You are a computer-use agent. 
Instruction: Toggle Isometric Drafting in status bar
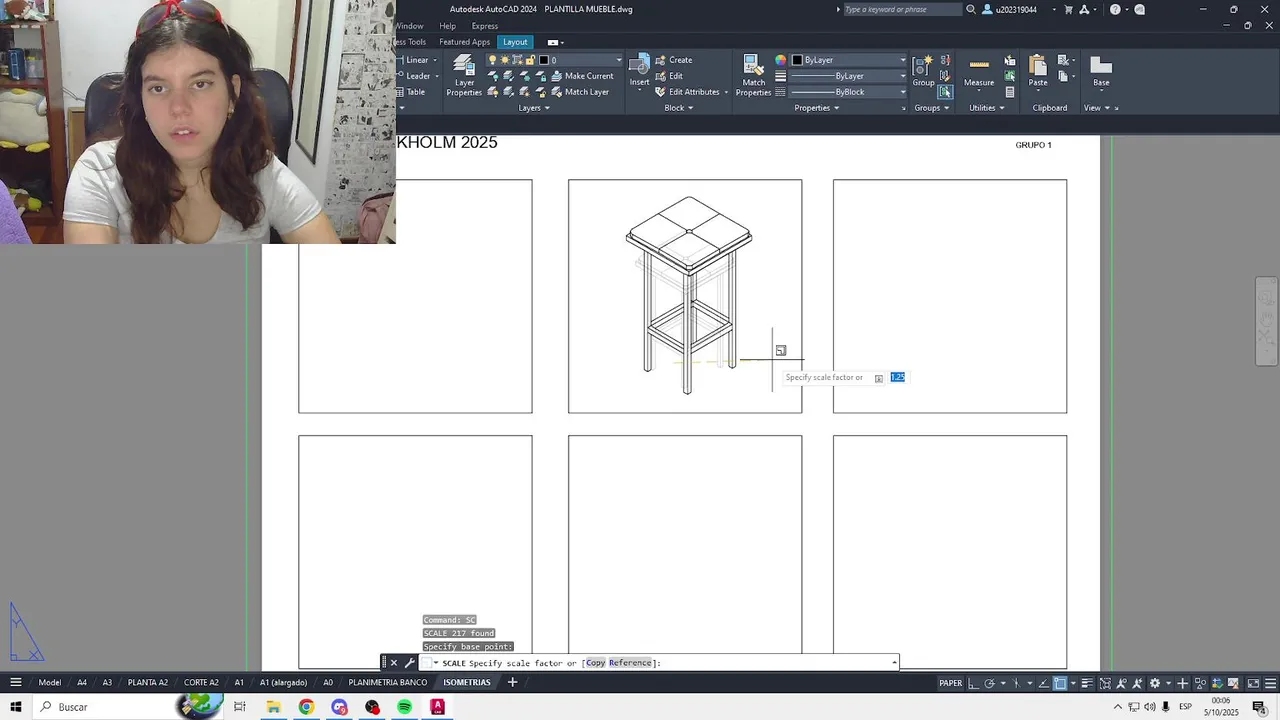point(1017,683)
